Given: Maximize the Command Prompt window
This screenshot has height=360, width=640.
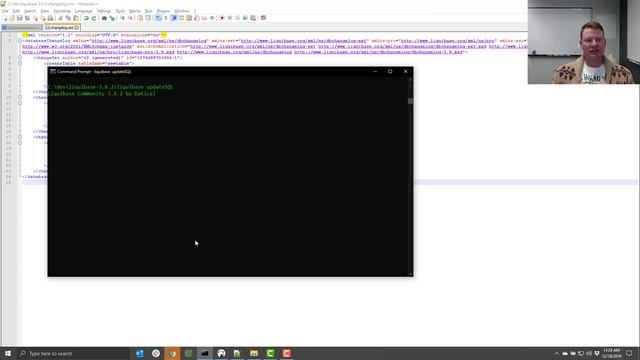Looking at the screenshot, I should tap(390, 71).
